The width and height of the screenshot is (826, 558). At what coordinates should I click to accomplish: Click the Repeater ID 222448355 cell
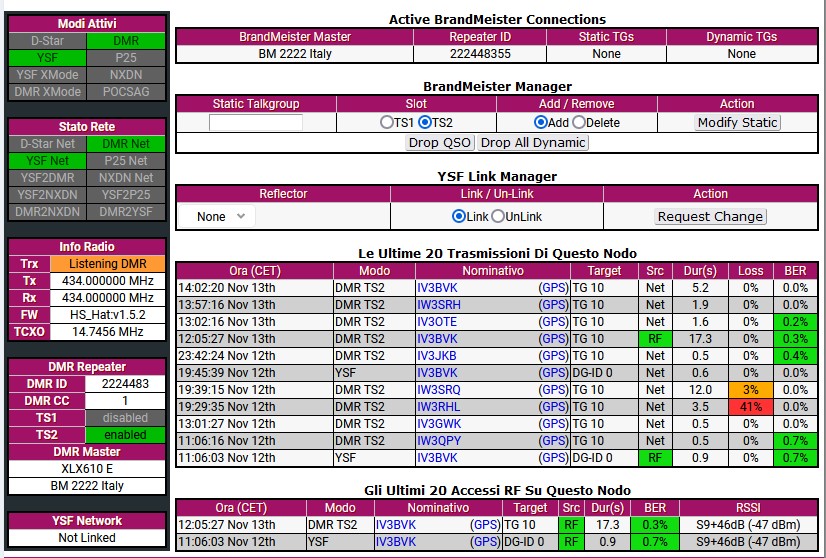tap(480, 54)
